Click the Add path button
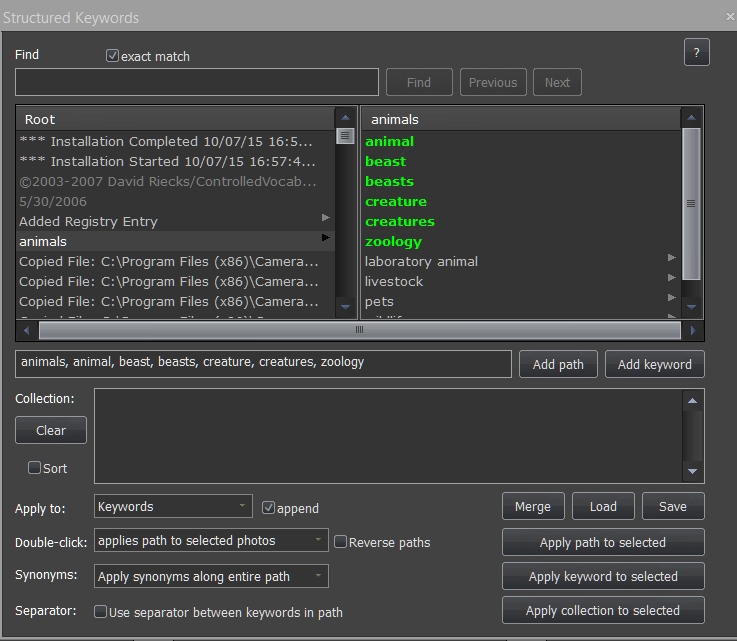Screen dimensions: 737x641 click(558, 364)
